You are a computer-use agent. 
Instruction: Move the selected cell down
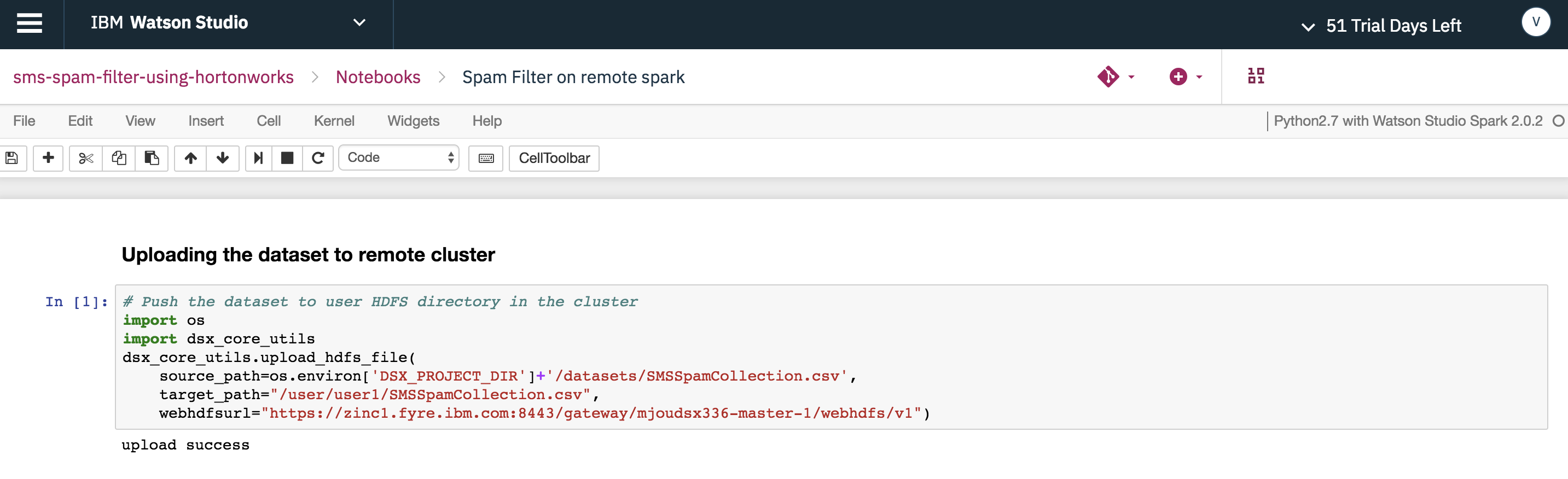[x=223, y=158]
